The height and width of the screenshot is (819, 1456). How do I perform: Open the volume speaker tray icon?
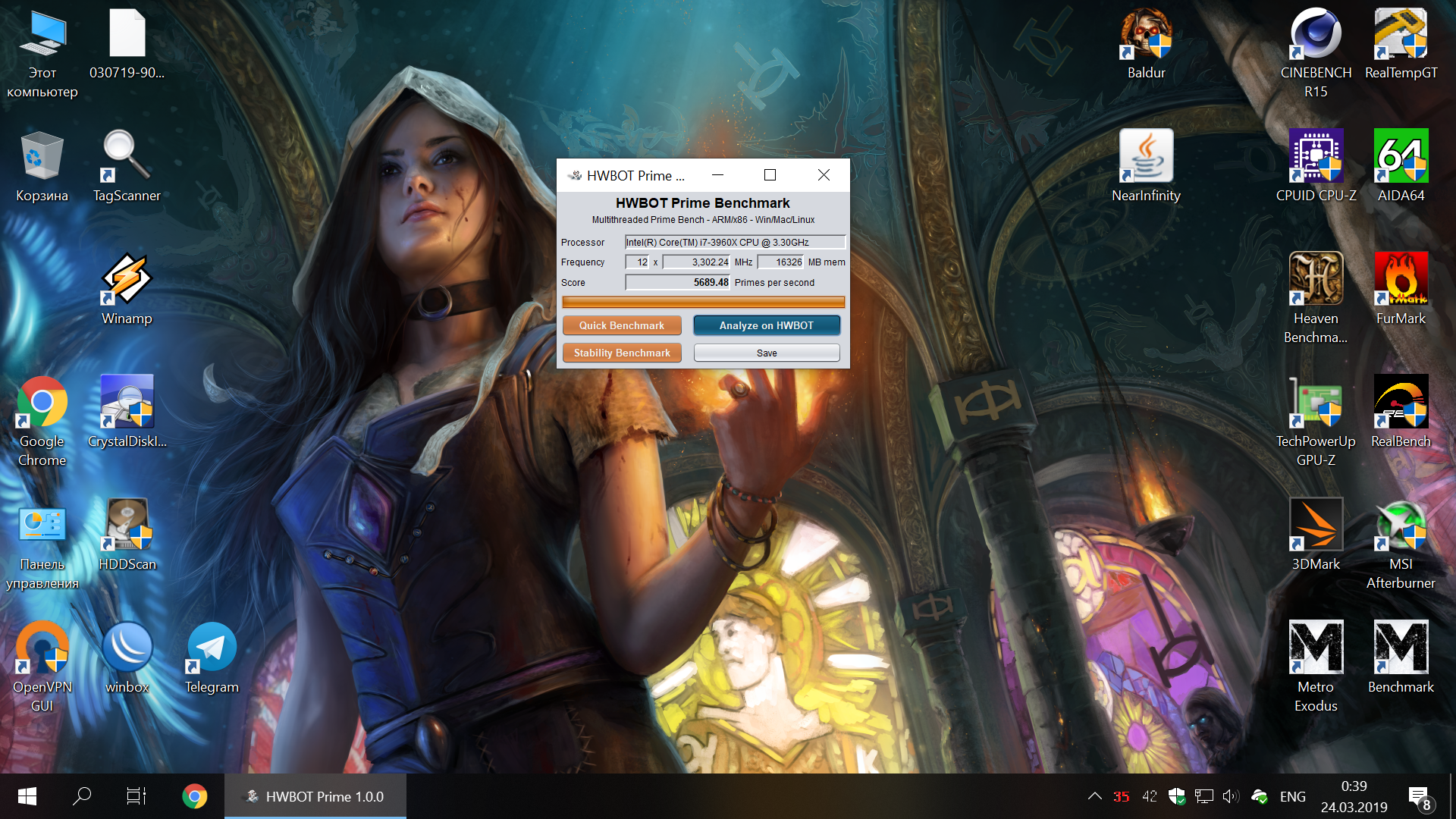1231,796
